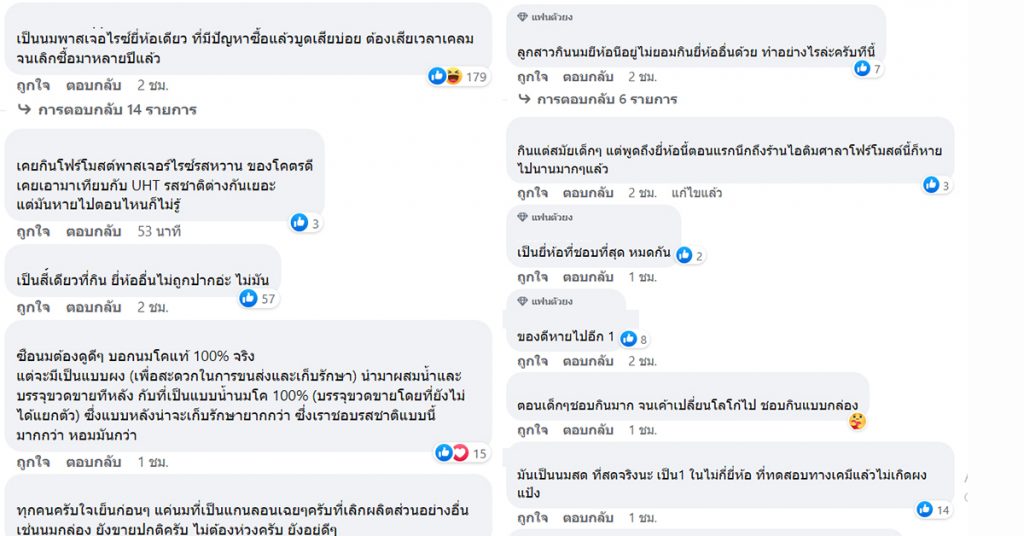Open like and heart reactions showing 15

[462, 453]
